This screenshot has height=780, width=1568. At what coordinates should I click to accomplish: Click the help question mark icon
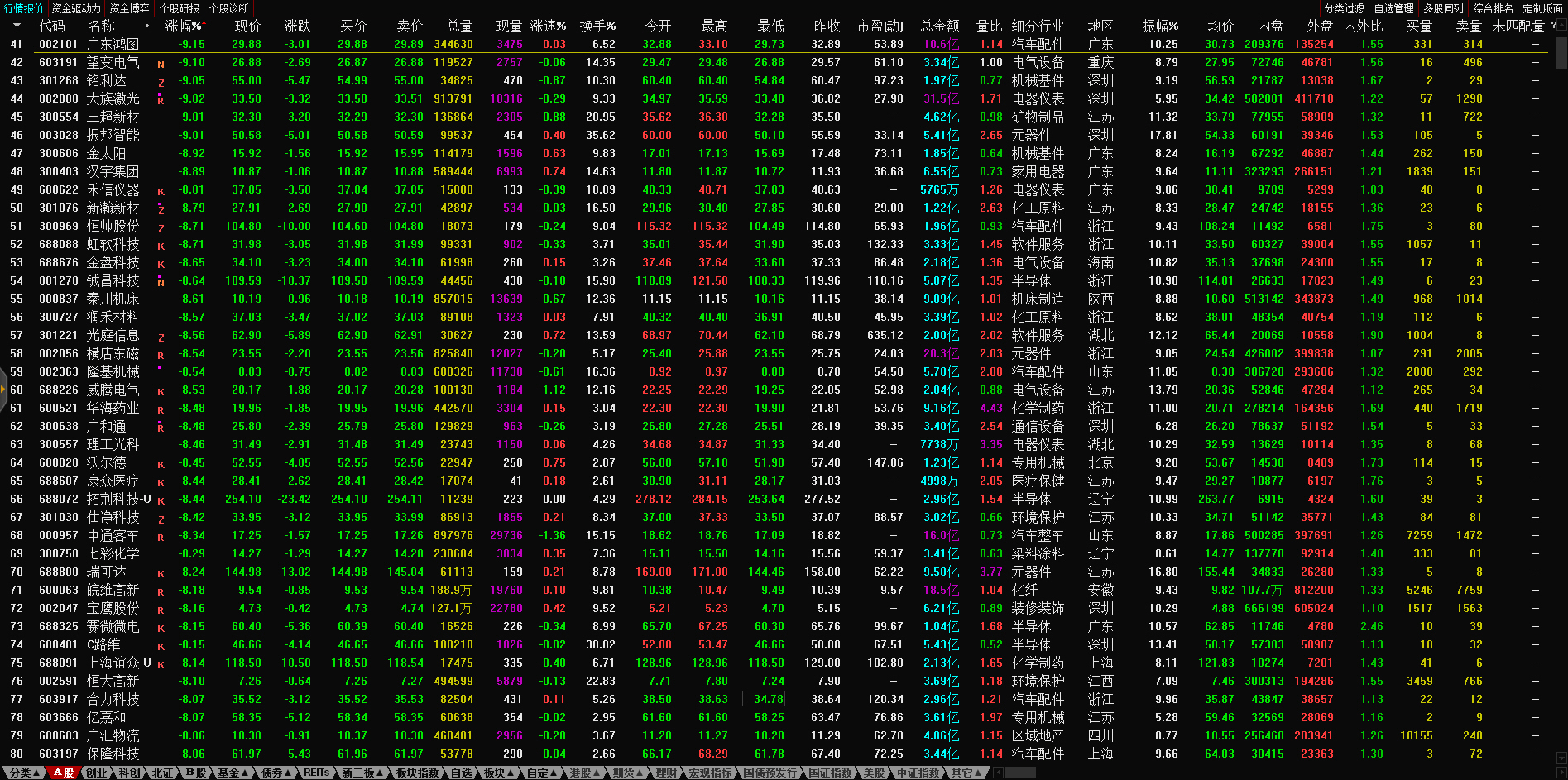click(x=1553, y=26)
